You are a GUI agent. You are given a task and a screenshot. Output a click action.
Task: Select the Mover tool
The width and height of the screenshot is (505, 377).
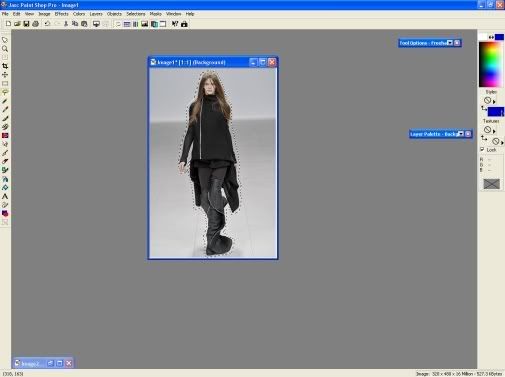5,75
